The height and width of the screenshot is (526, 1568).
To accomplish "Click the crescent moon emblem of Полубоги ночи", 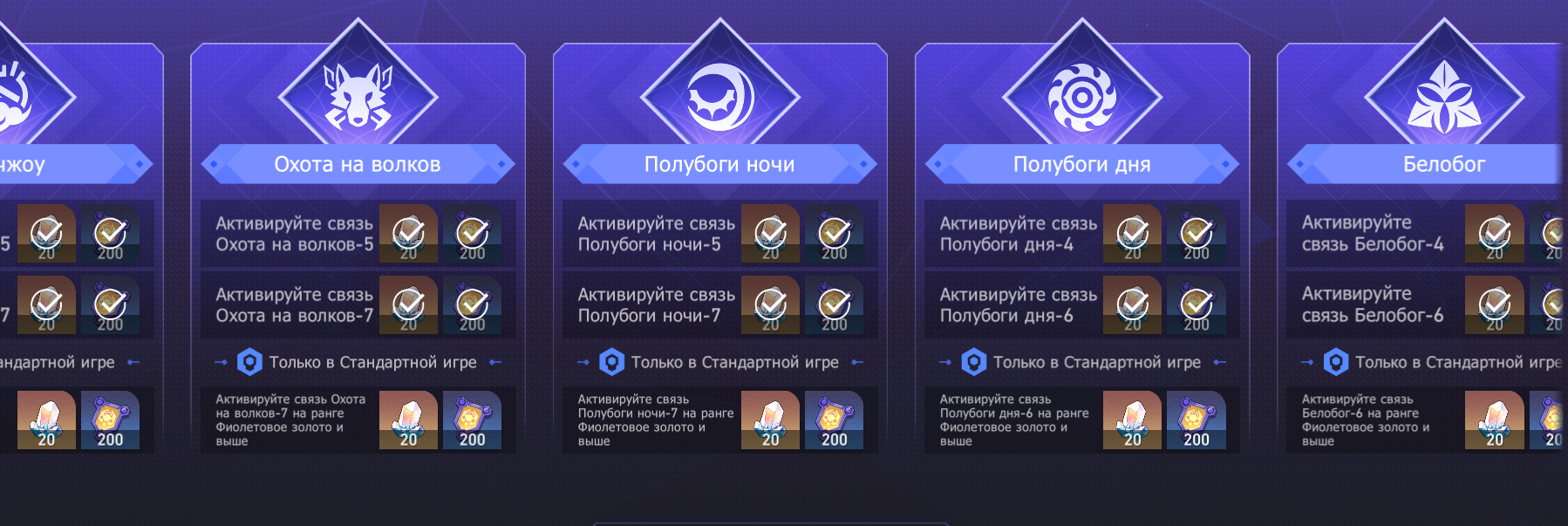I will coord(720,98).
